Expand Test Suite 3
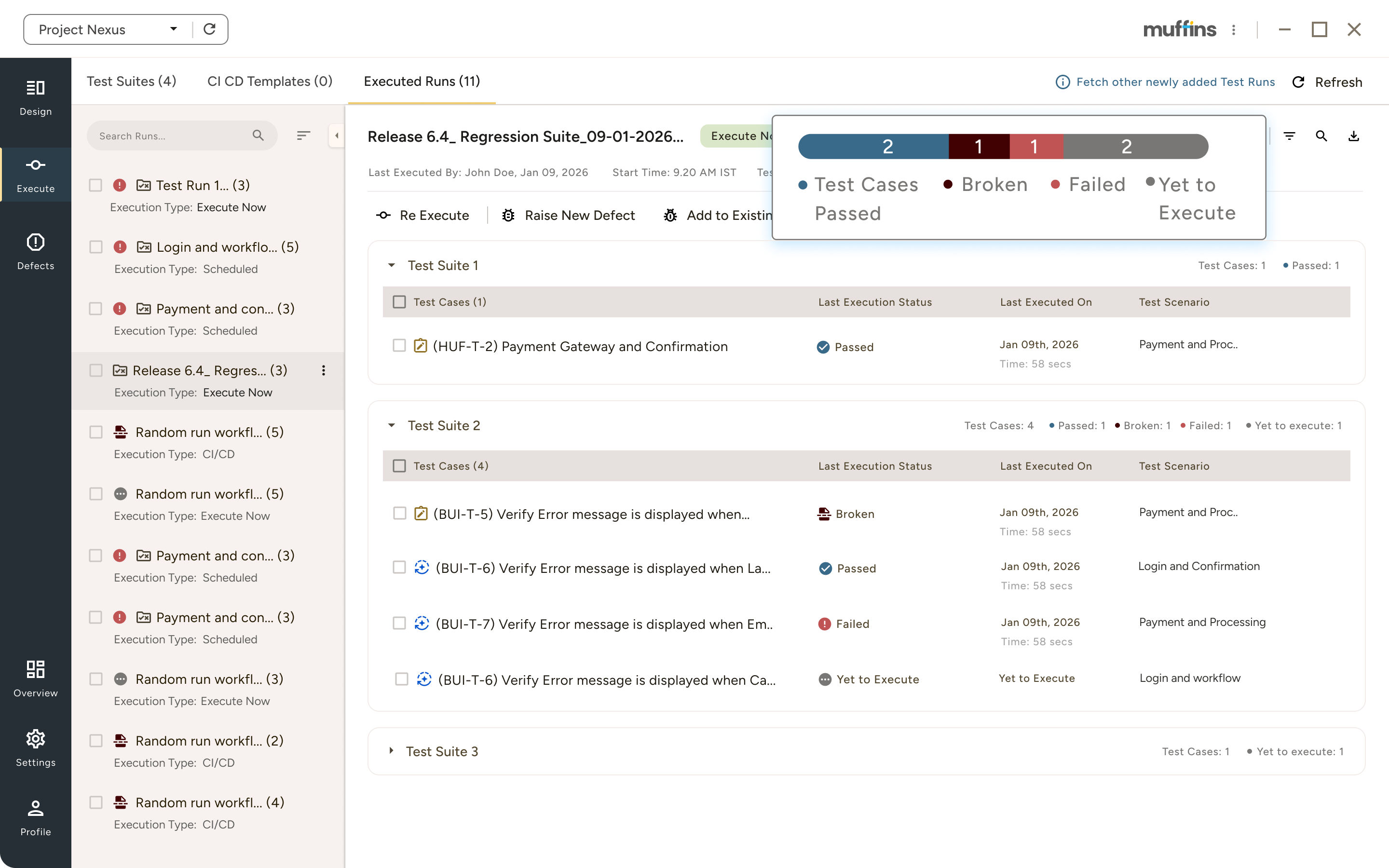1389x868 pixels. click(x=392, y=751)
